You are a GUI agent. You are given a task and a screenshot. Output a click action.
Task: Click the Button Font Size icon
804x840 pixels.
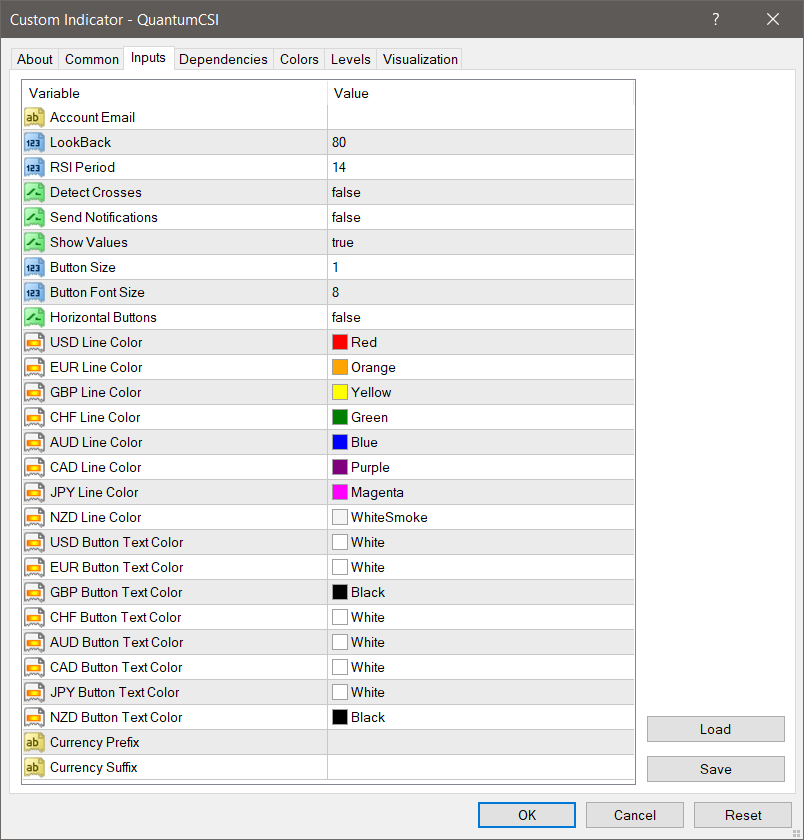pyautogui.click(x=34, y=293)
